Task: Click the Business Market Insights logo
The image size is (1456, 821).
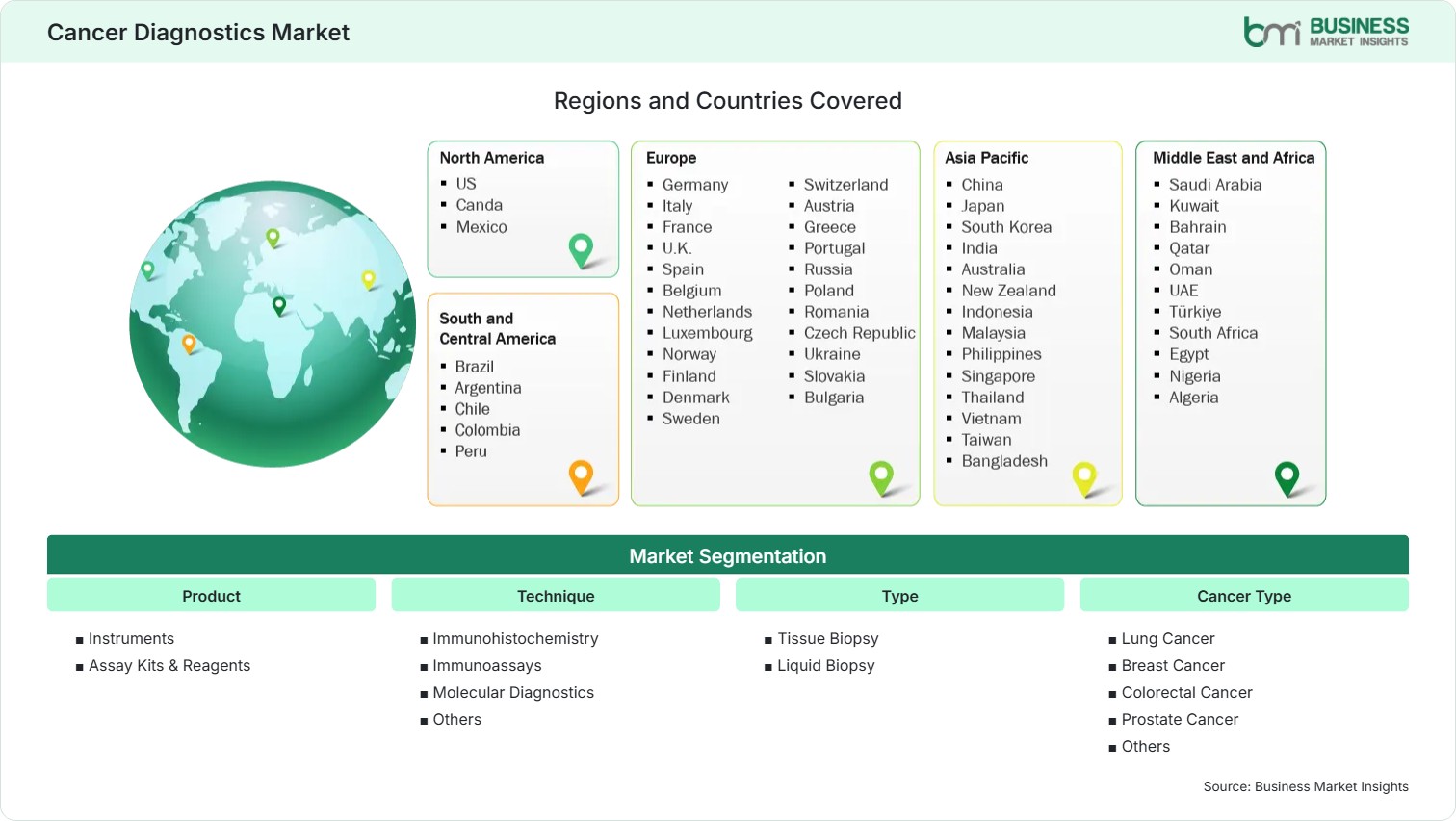Action: (x=1326, y=32)
